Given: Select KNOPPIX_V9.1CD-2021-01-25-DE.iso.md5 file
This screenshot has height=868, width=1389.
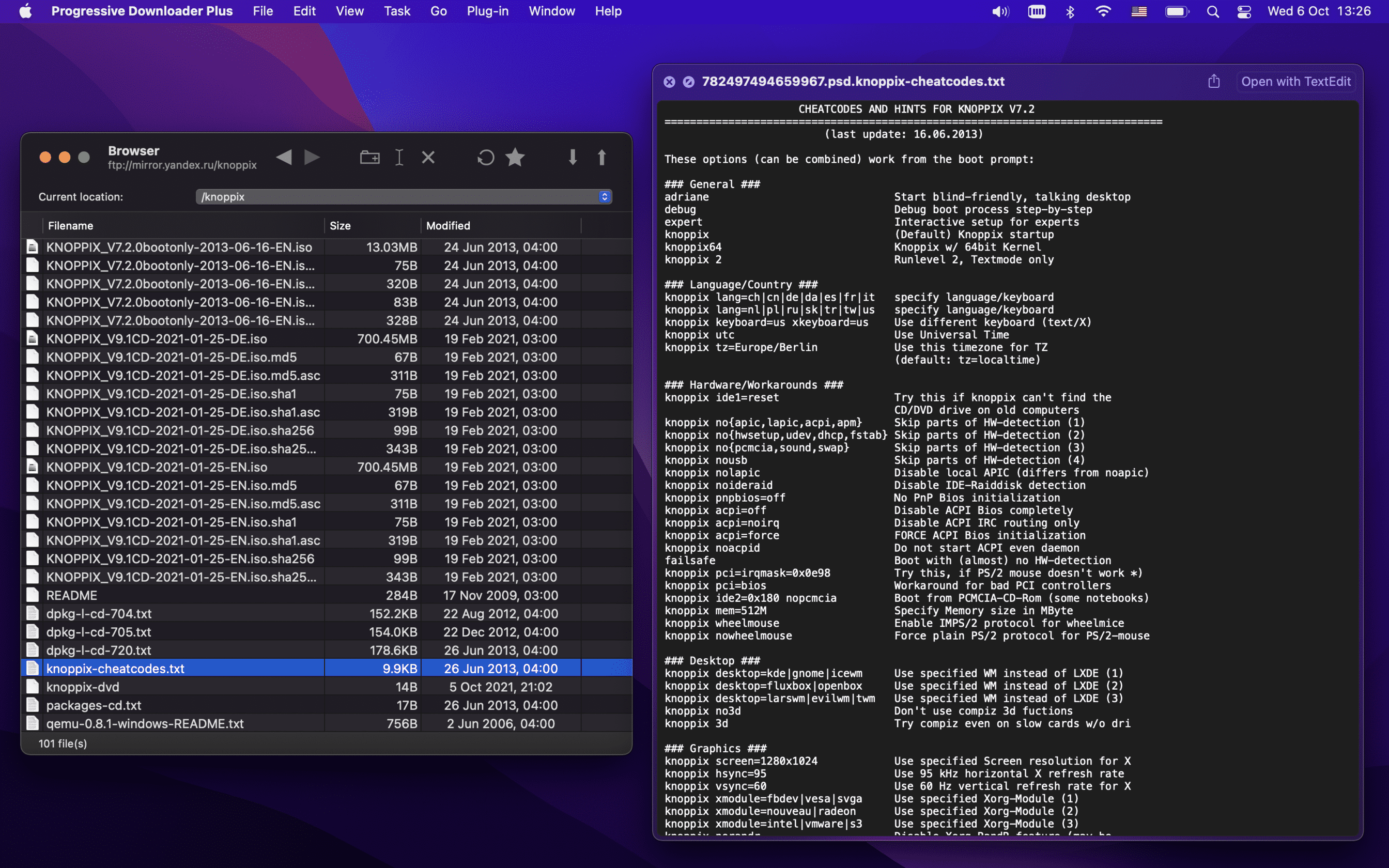Looking at the screenshot, I should point(327,357).
